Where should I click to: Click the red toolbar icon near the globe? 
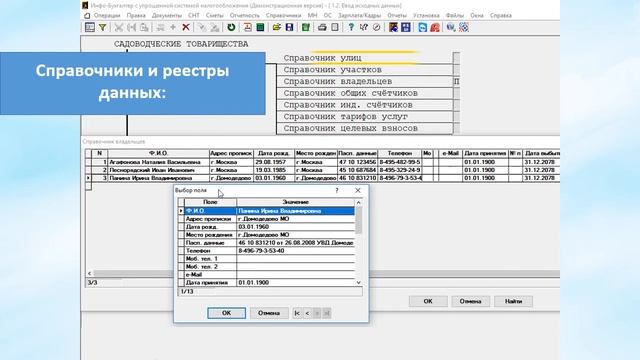pyautogui.click(x=435, y=27)
